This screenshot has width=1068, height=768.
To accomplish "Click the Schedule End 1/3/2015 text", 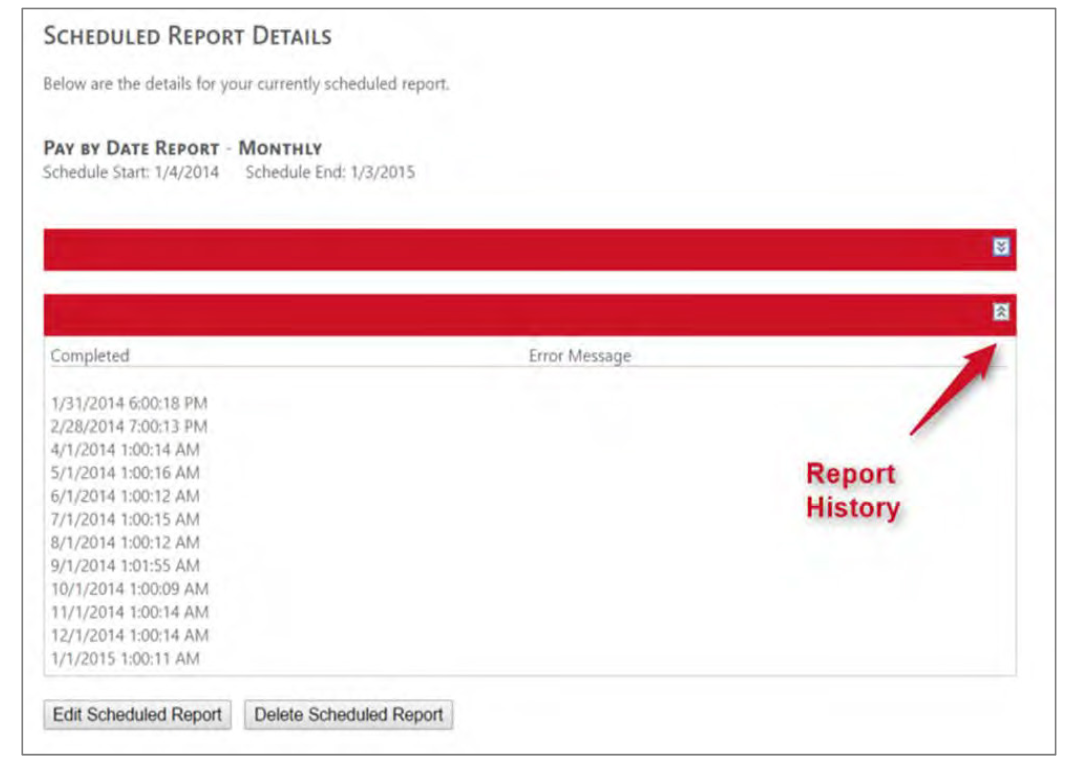I will tap(330, 172).
